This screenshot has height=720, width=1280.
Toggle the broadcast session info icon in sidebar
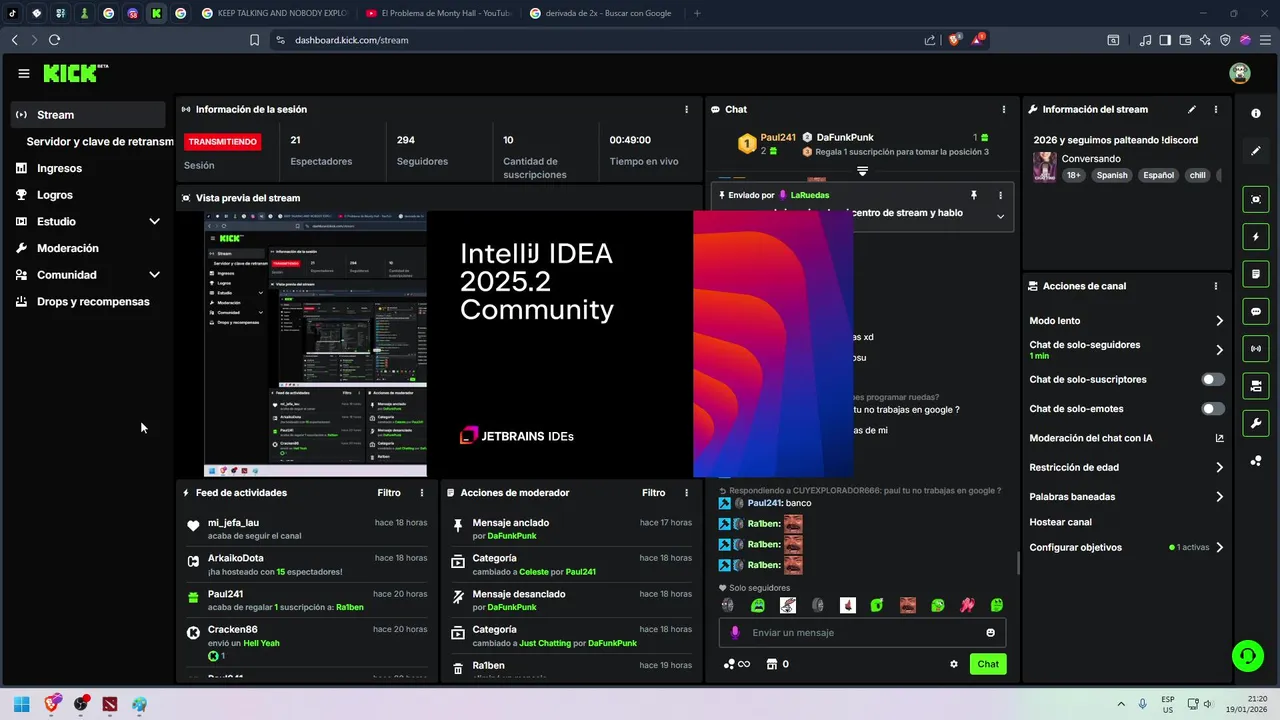(1256, 348)
